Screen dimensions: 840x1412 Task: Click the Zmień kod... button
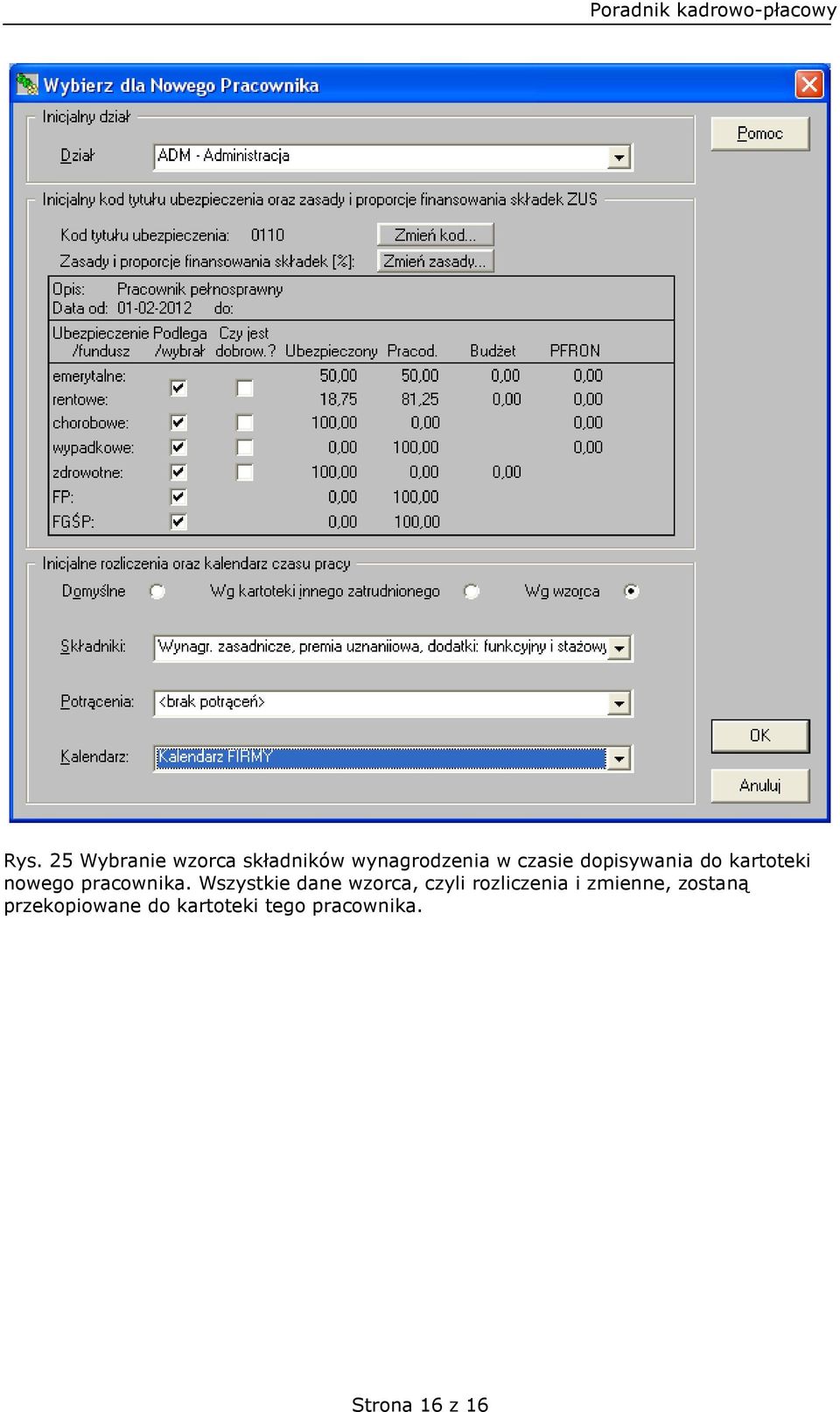click(436, 235)
